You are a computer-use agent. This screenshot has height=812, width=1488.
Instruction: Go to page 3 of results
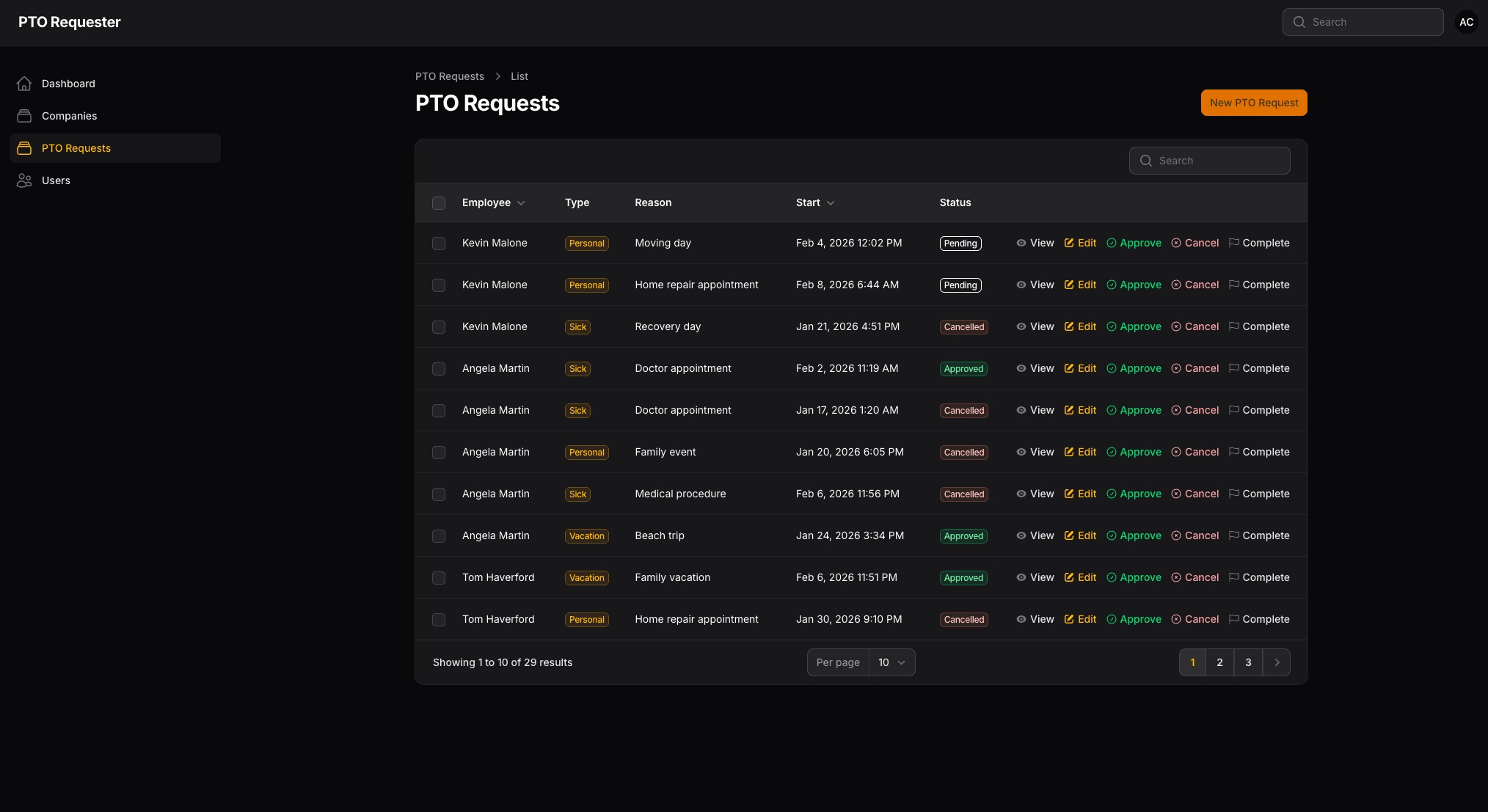point(1248,662)
